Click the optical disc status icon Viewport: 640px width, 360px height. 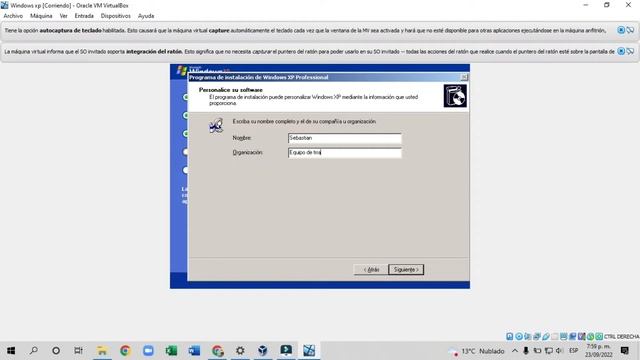pos(519,336)
